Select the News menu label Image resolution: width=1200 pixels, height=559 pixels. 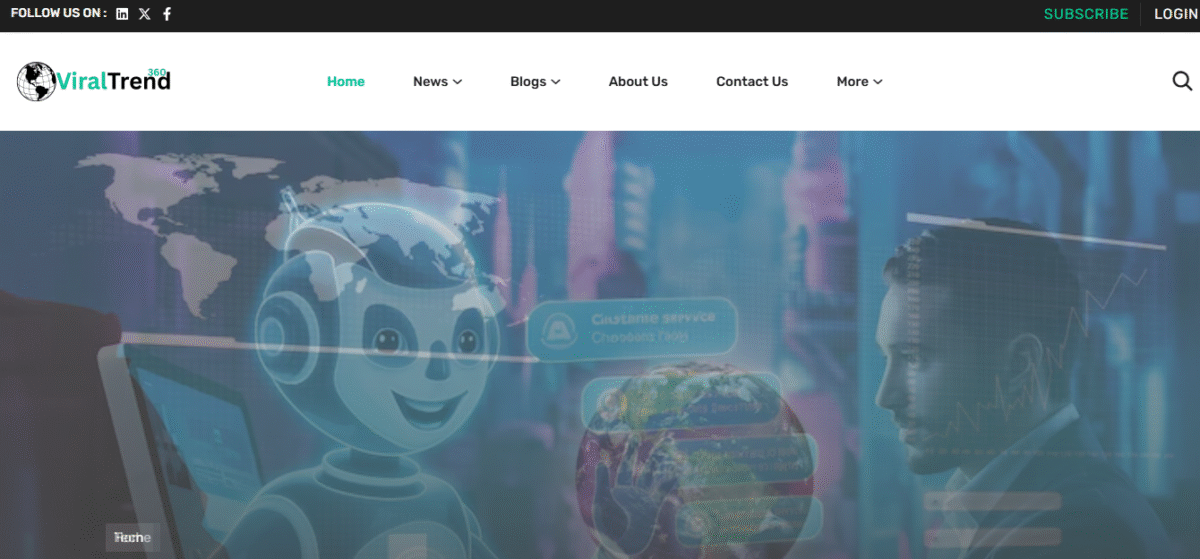pos(430,82)
